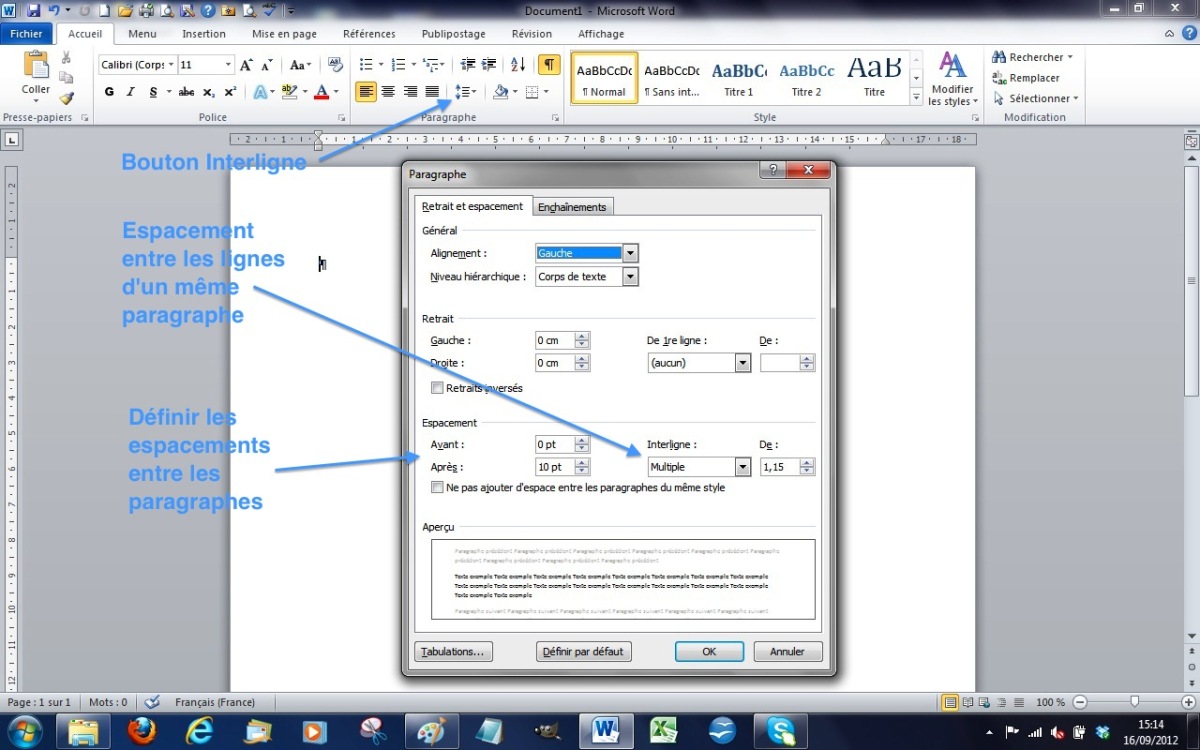
Task: Switch to Page layout view in status bar
Action: [950, 702]
